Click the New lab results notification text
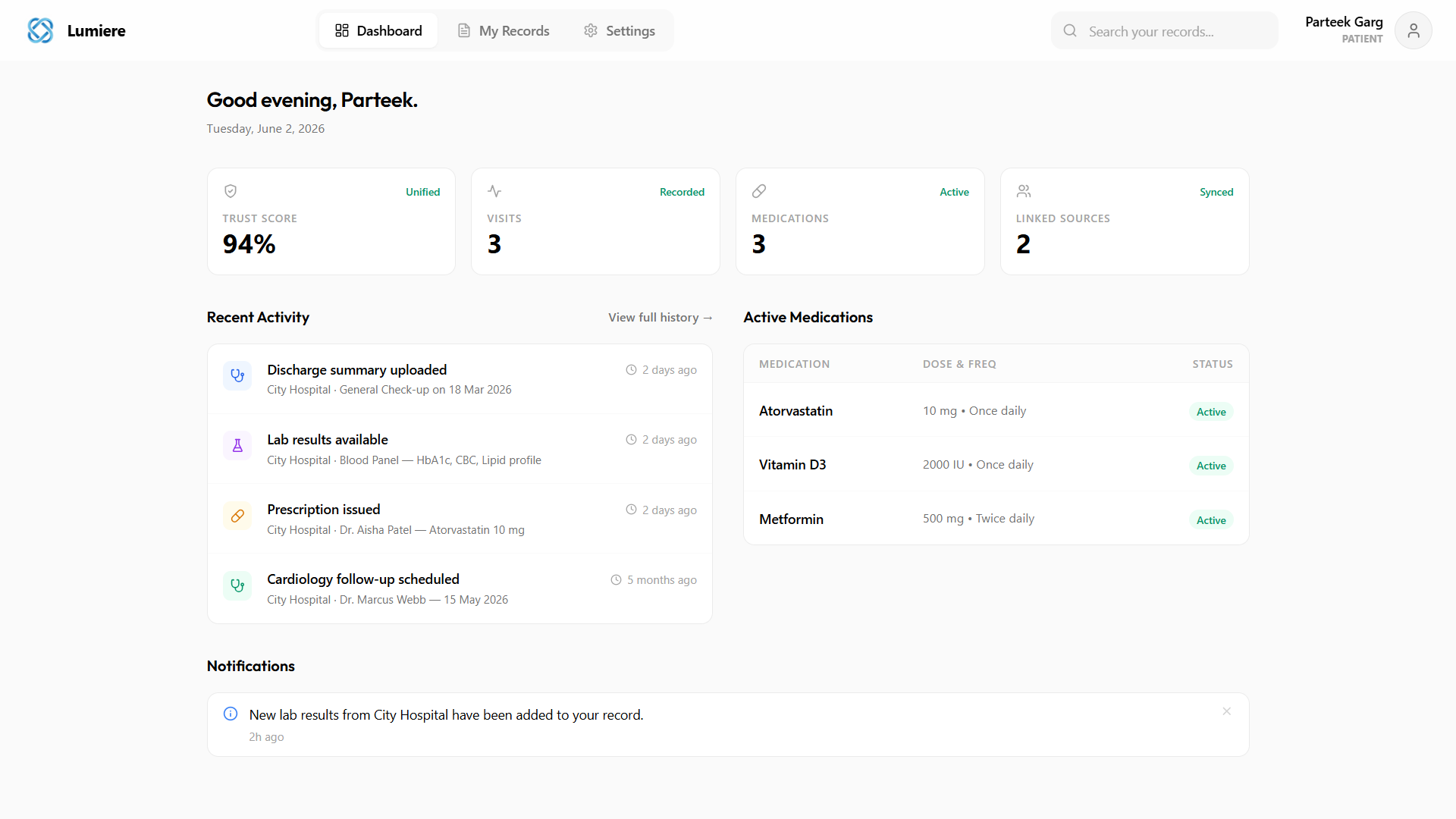Screen dimensions: 1456x819 [446, 714]
